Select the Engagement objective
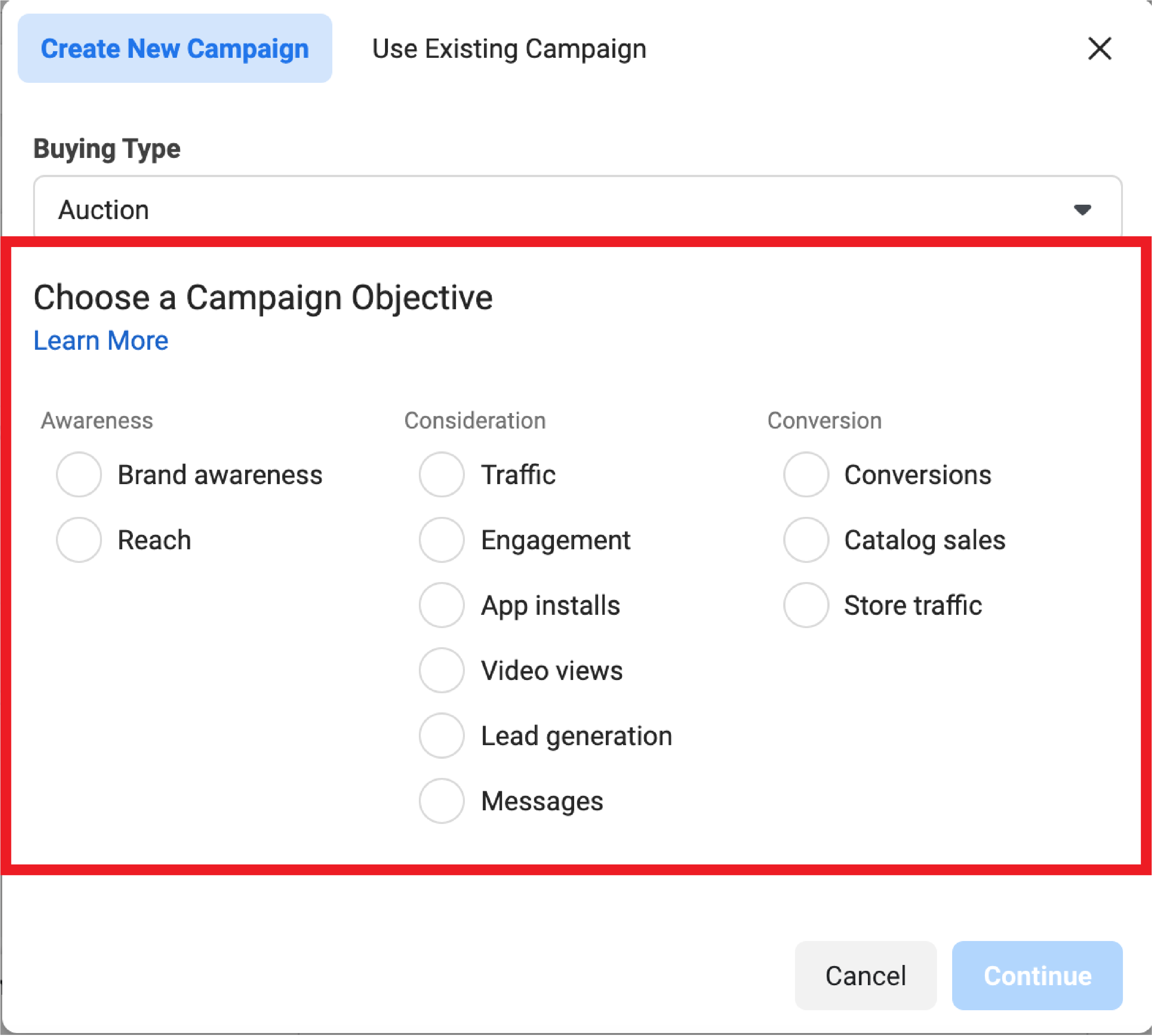Screen dimensions: 1152x1036 (442, 540)
